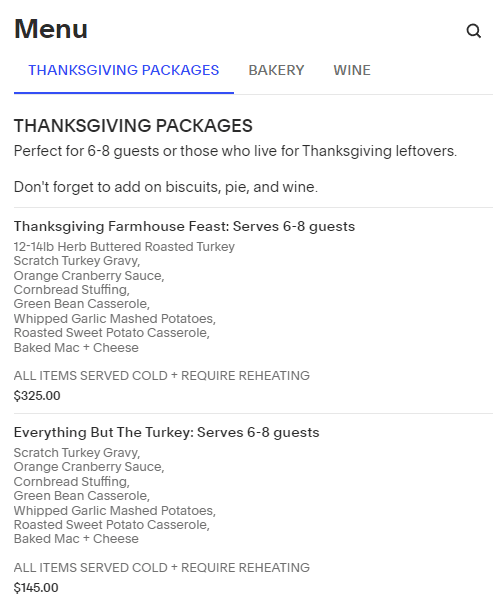Click the $145.00 price

36,587
